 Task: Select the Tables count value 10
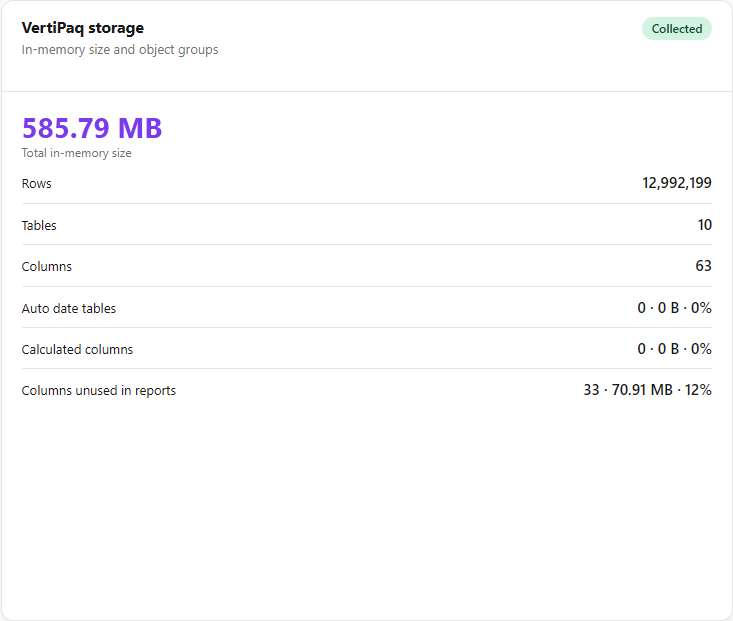[x=704, y=225]
